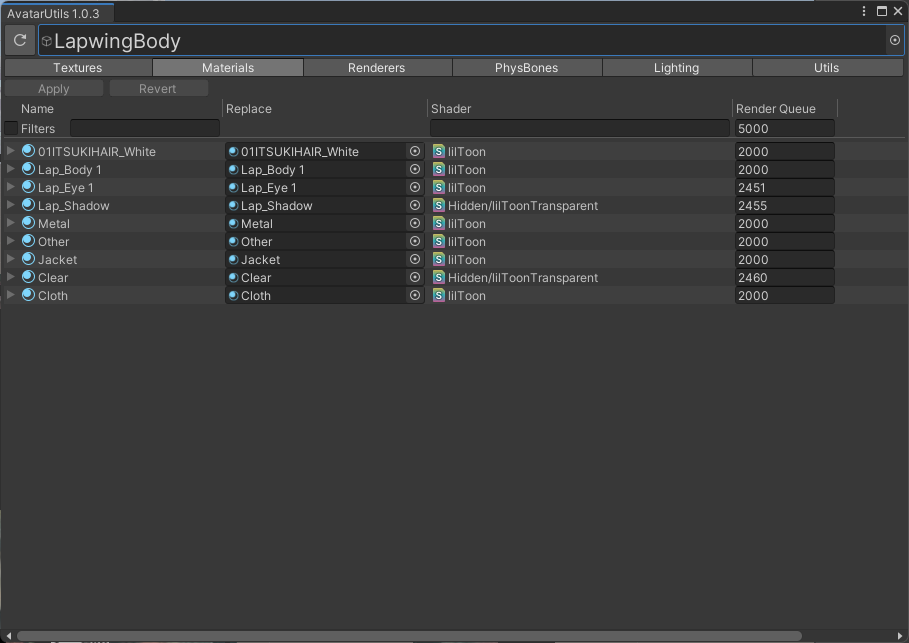Click the horizontal scrollbar at the bottom
909x643 pixels.
pyautogui.click(x=410, y=636)
